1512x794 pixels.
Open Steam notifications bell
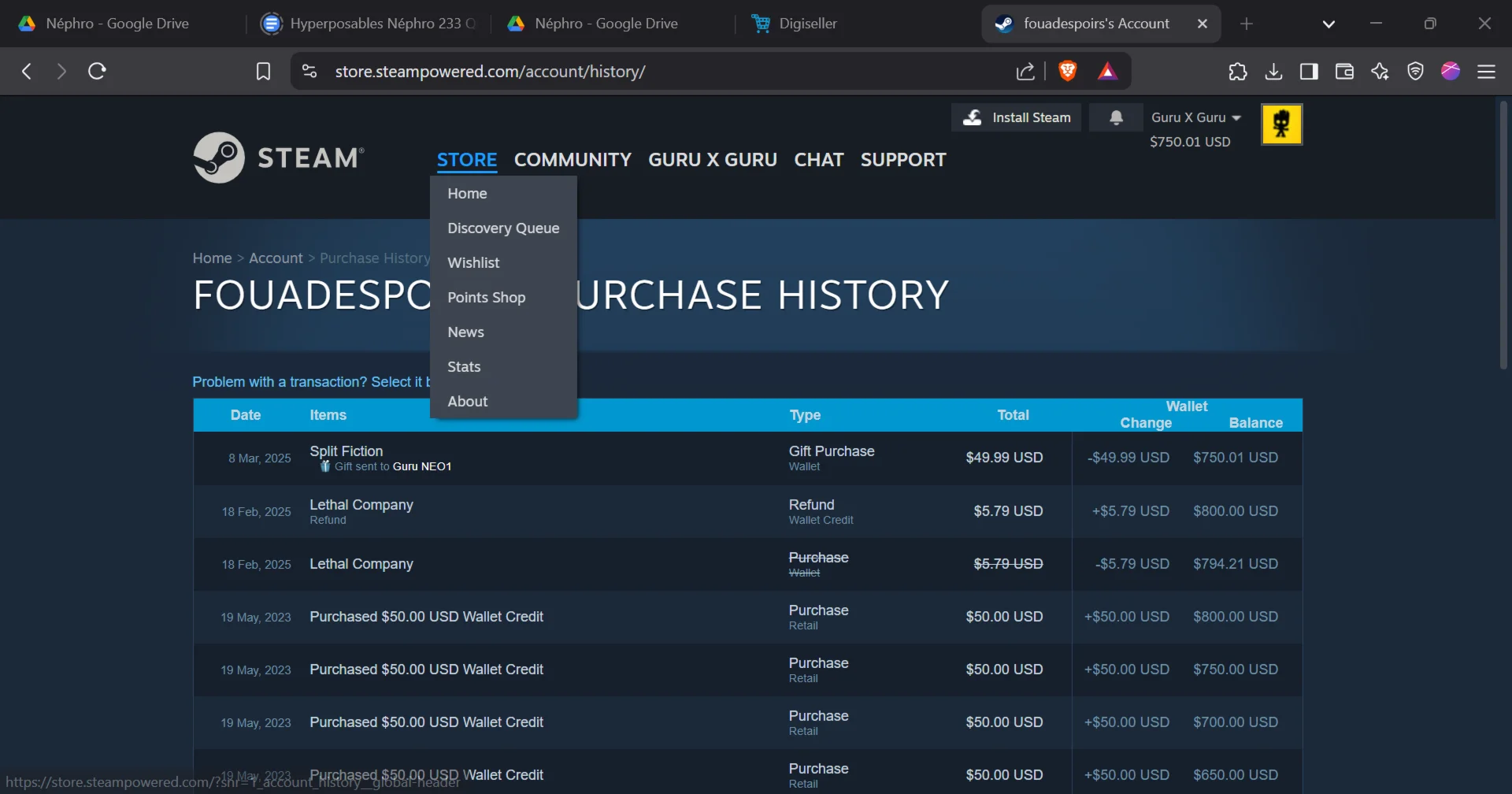point(1116,117)
